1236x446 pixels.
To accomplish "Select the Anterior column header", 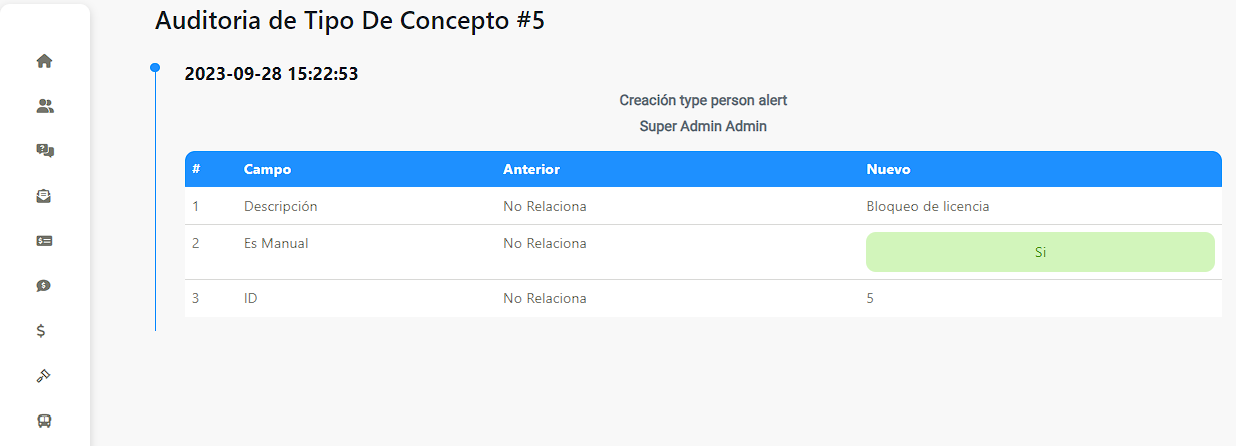I will [x=531, y=169].
